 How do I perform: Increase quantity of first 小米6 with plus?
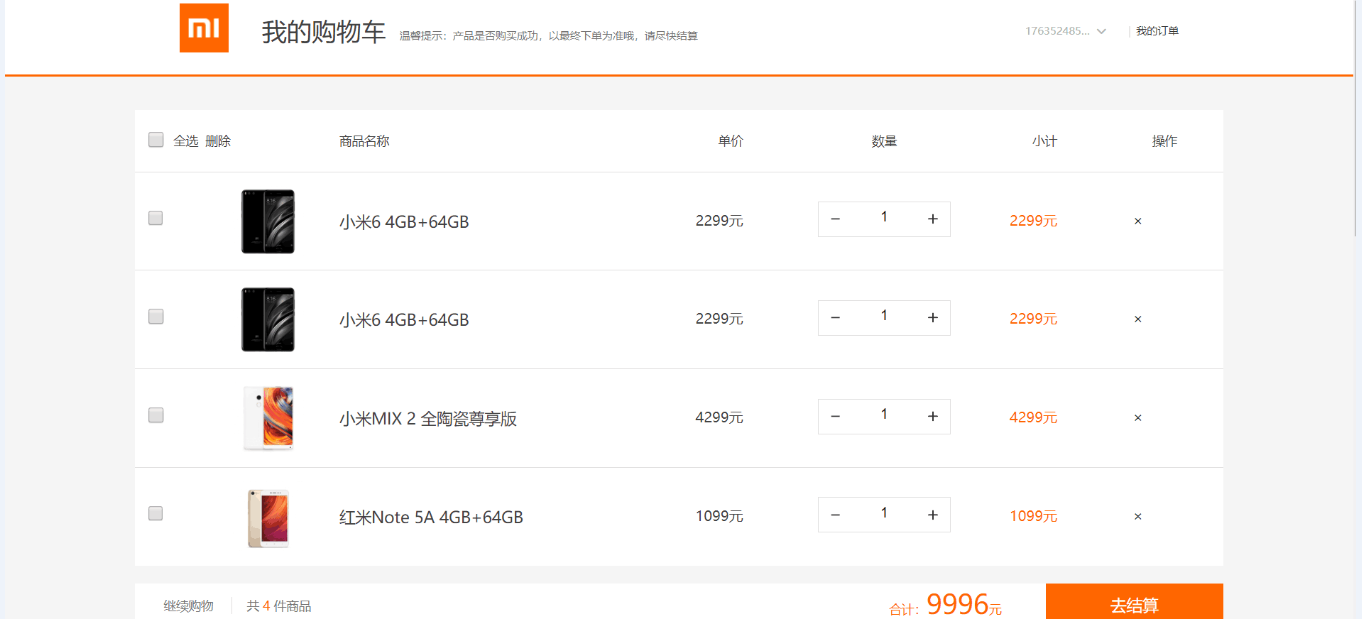point(933,219)
